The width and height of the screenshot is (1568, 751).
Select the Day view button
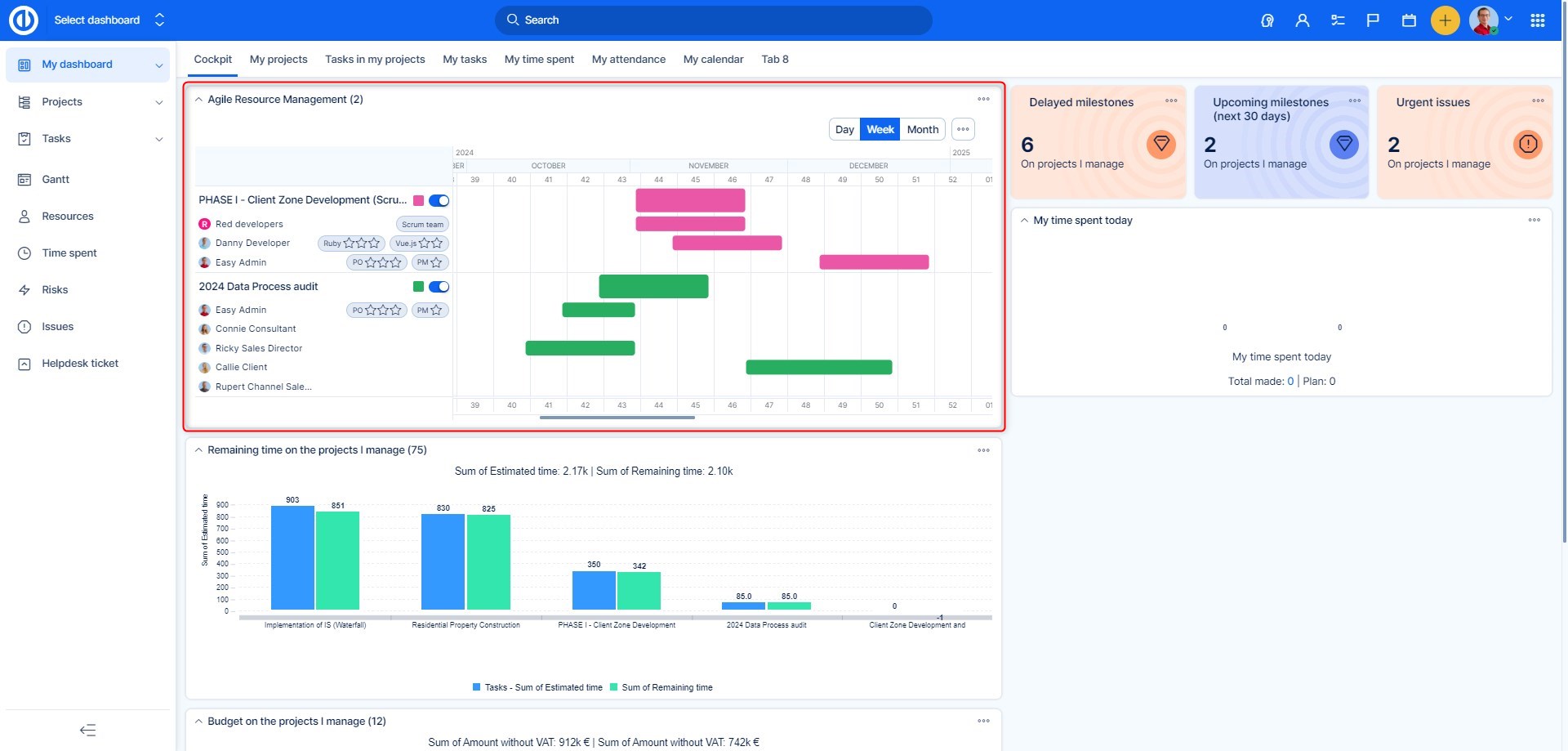point(844,130)
